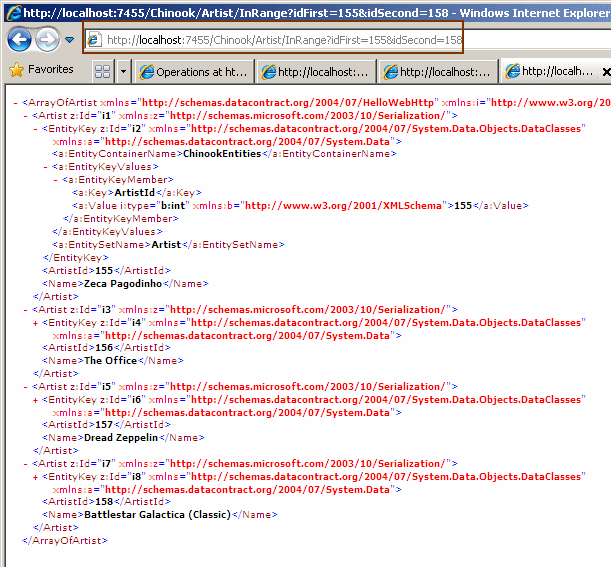Click the closing ArrayOfArtist tag
Viewport: 611px width, 567px height.
pos(65,541)
